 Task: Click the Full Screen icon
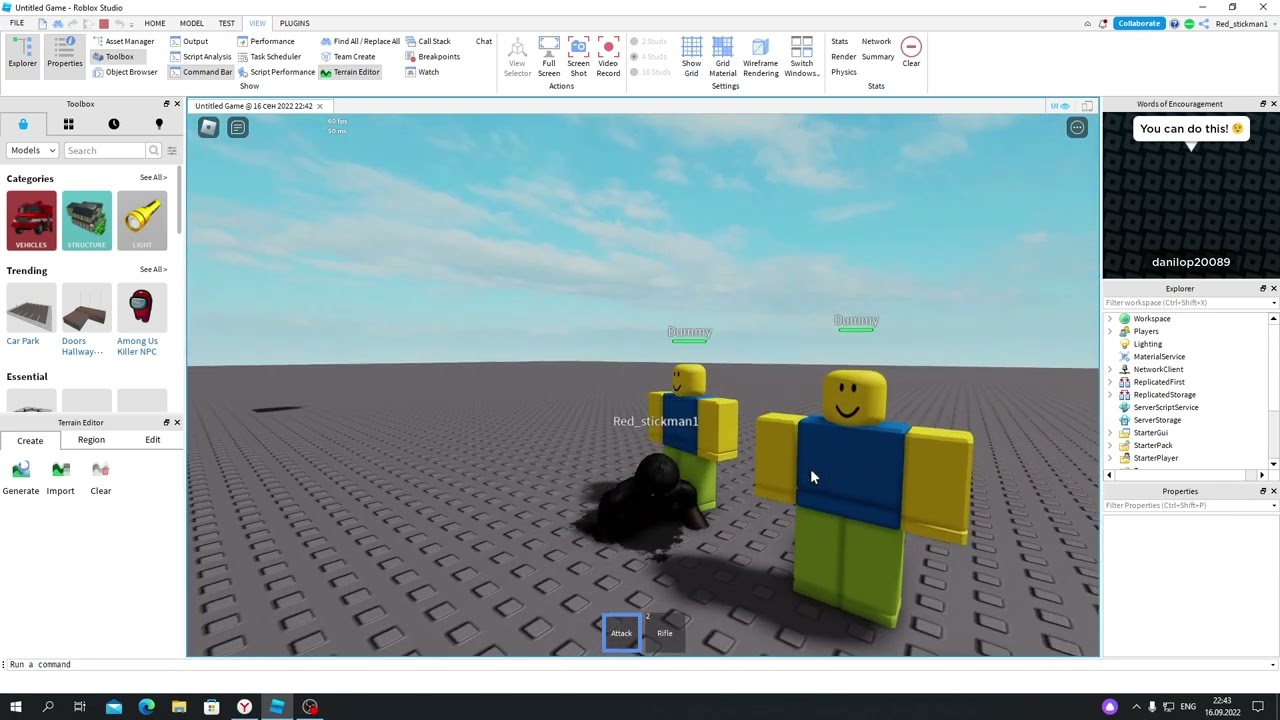coord(549,57)
